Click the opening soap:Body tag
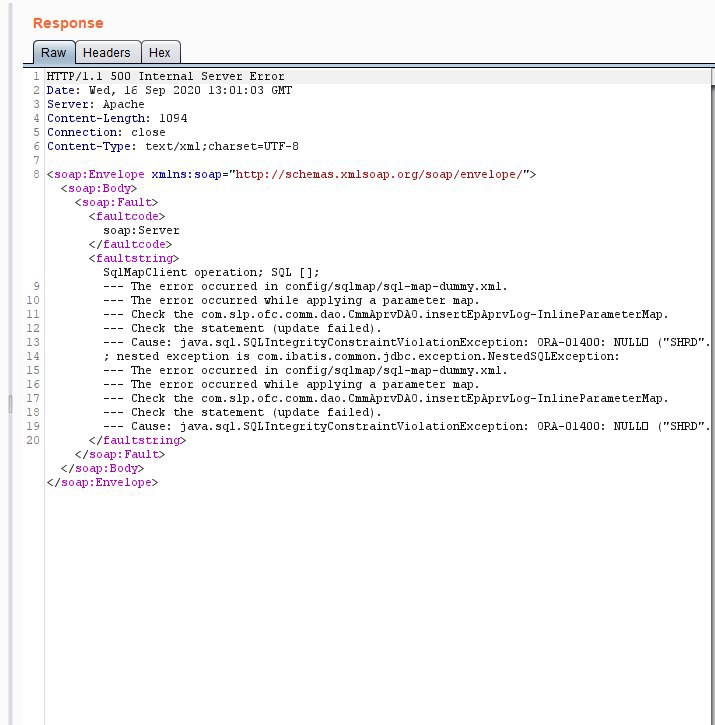Image resolution: width=715 pixels, height=725 pixels. point(99,188)
